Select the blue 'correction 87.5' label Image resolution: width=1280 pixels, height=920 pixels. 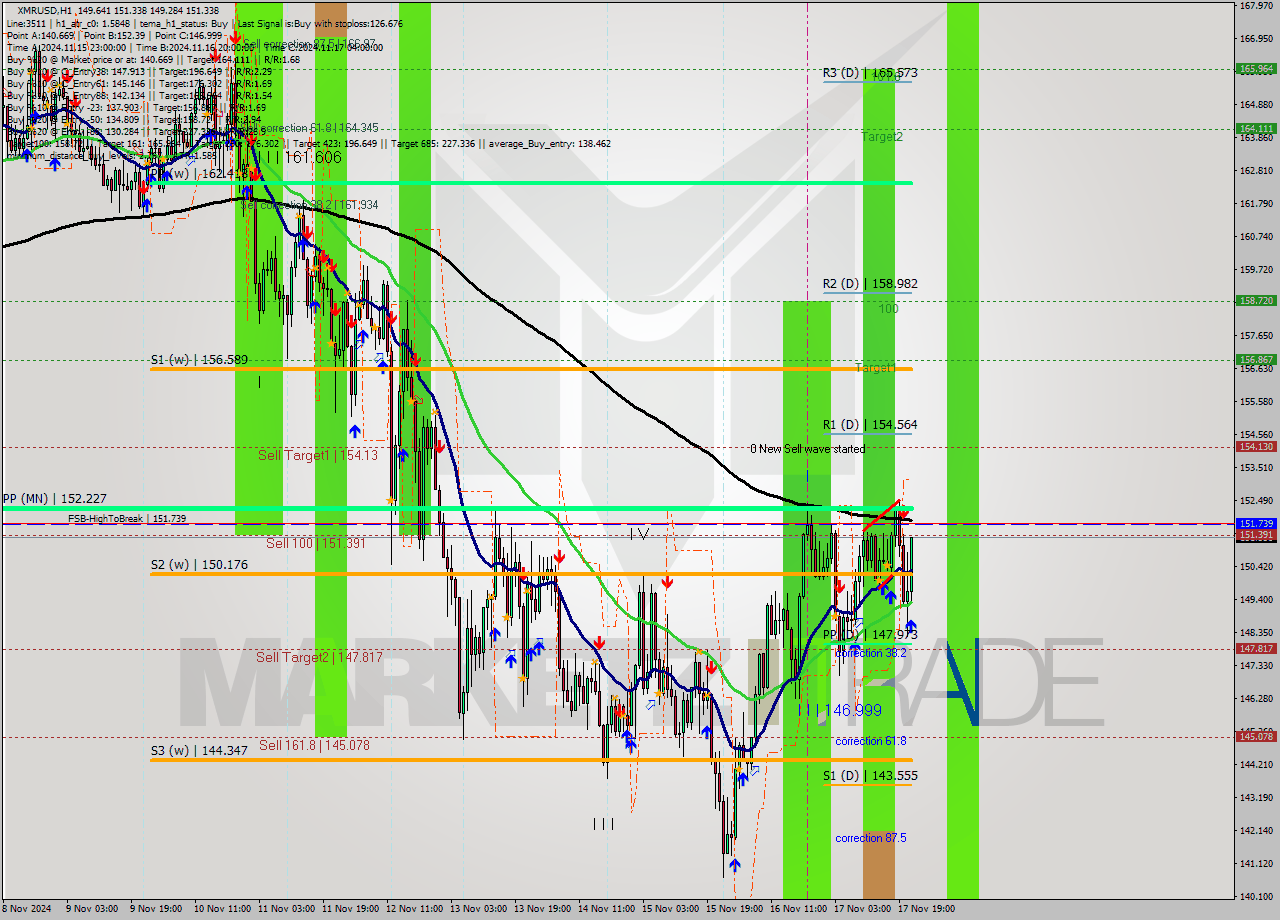click(871, 838)
